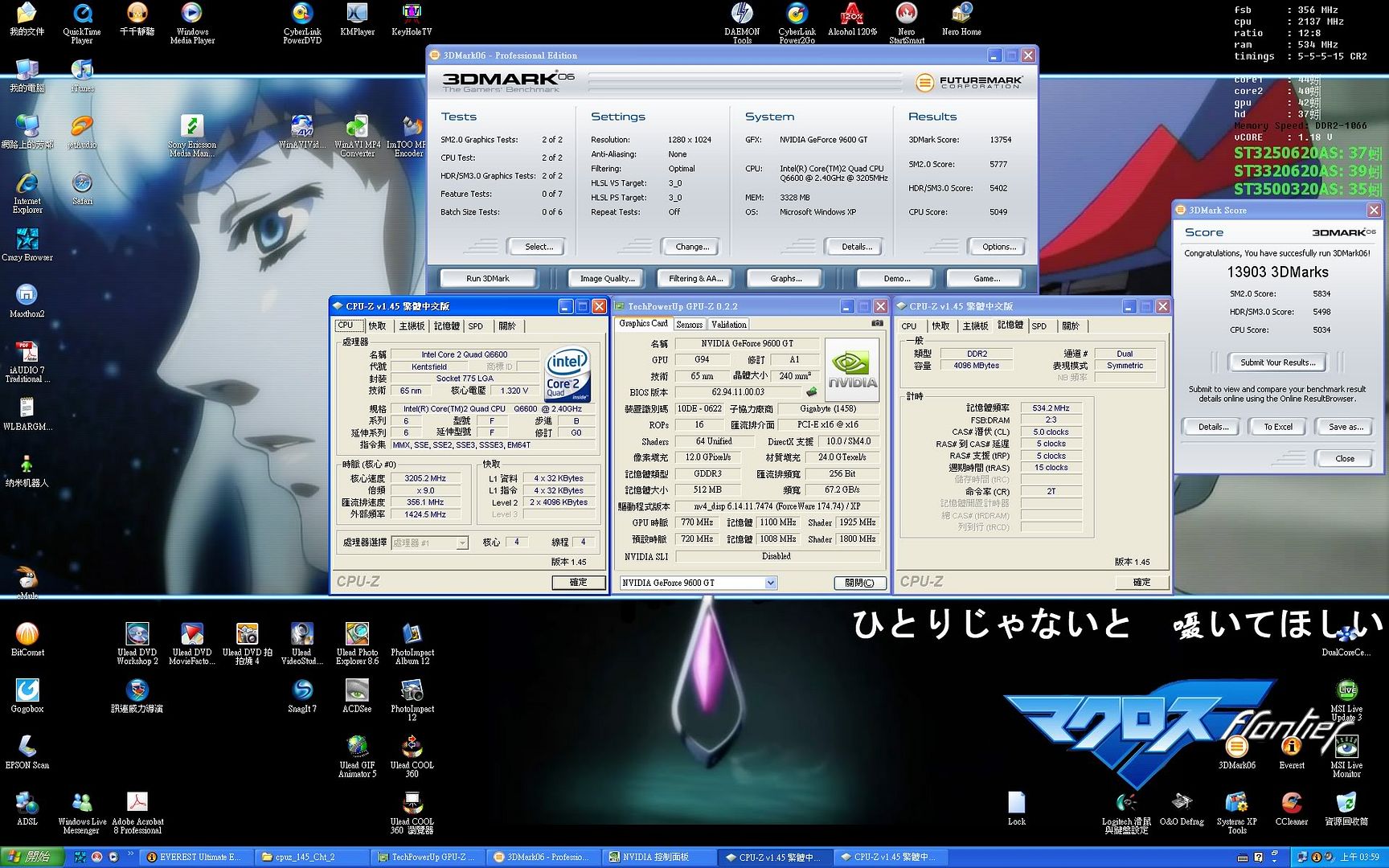Viewport: 1389px width, 868px height.
Task: Open CCleaner desktop icon
Action: coord(1292,809)
